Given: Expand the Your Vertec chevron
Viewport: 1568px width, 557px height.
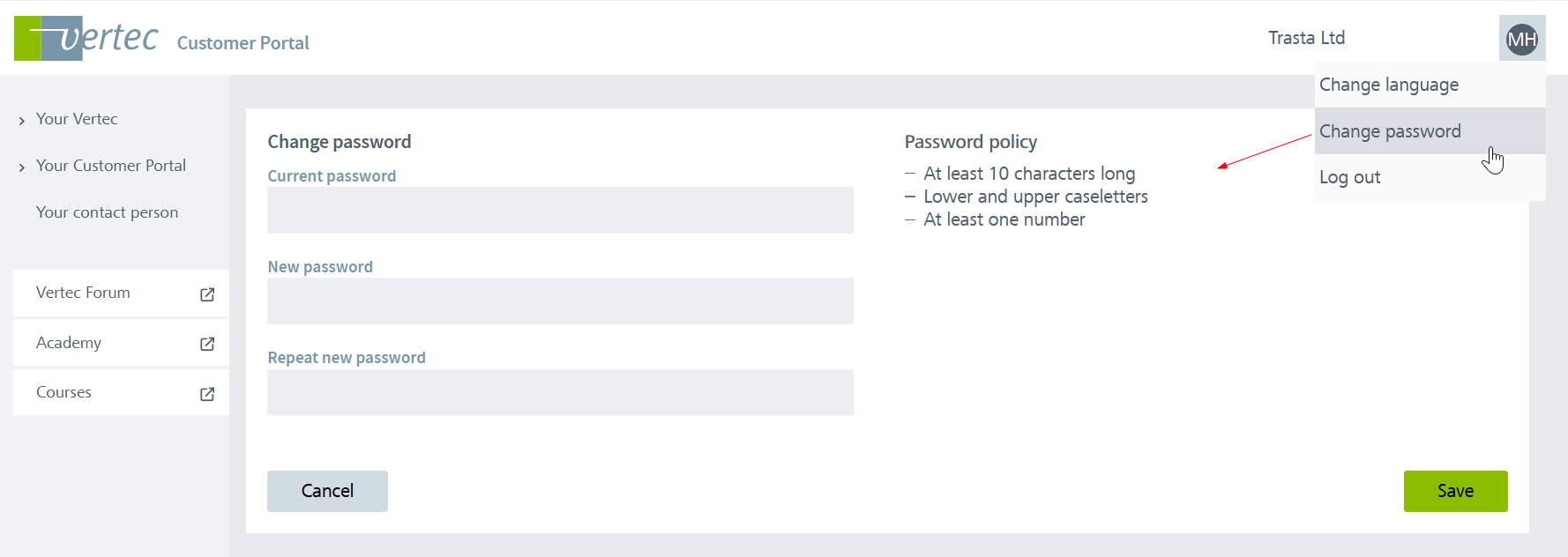Looking at the screenshot, I should click(x=21, y=121).
